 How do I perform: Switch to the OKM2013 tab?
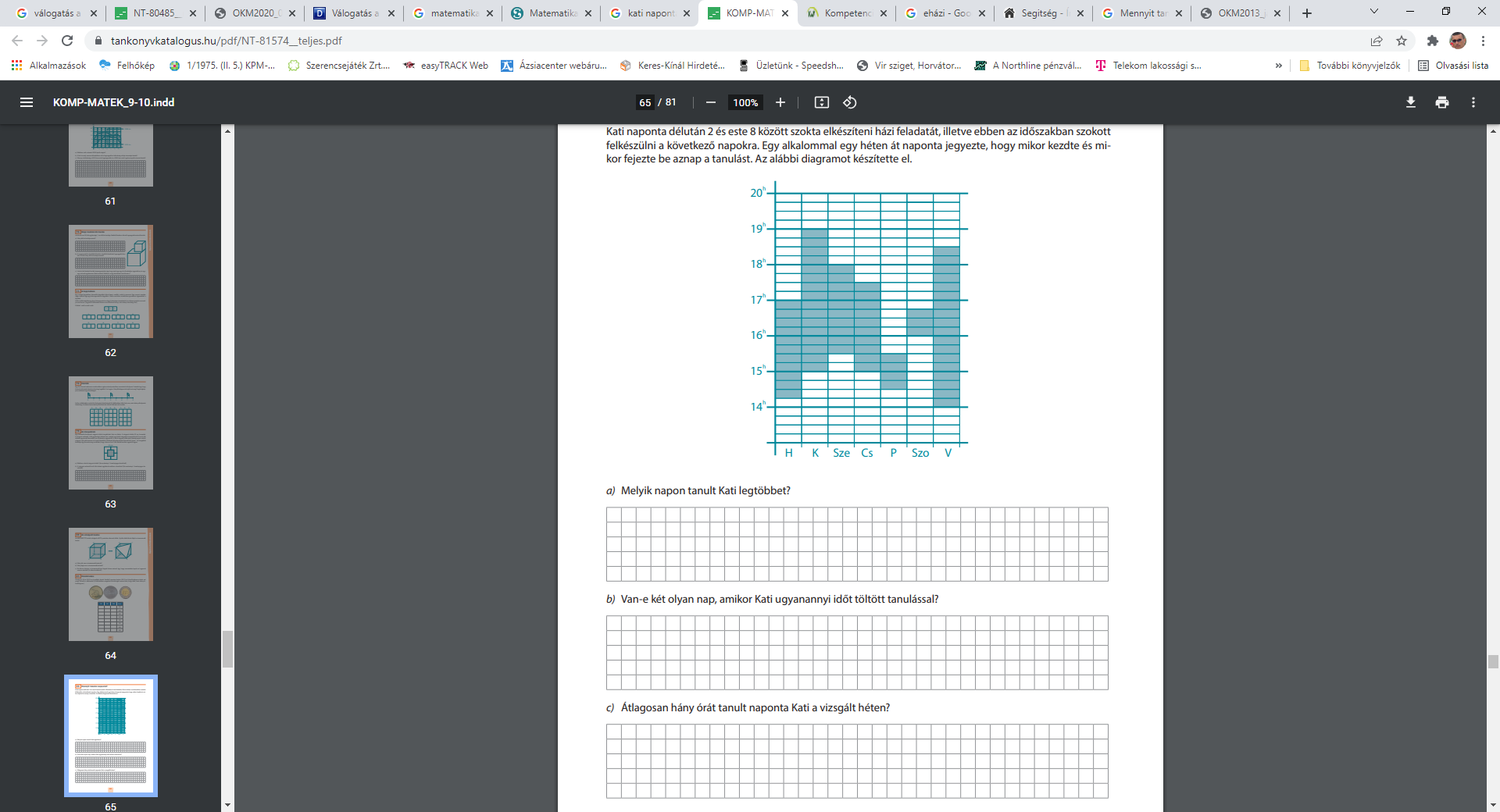tap(1238, 13)
